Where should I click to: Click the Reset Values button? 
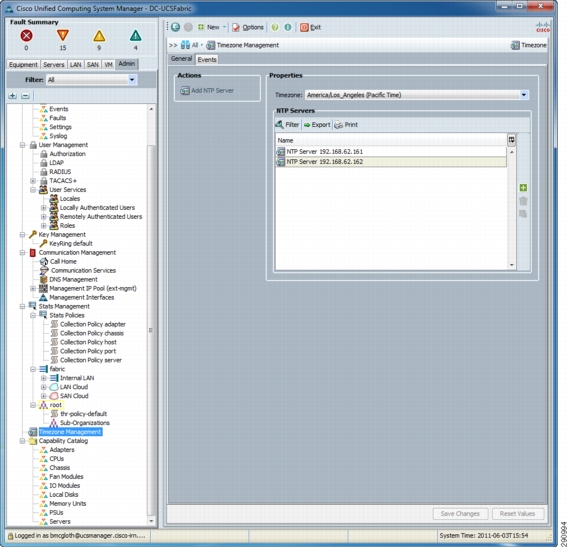(517, 514)
